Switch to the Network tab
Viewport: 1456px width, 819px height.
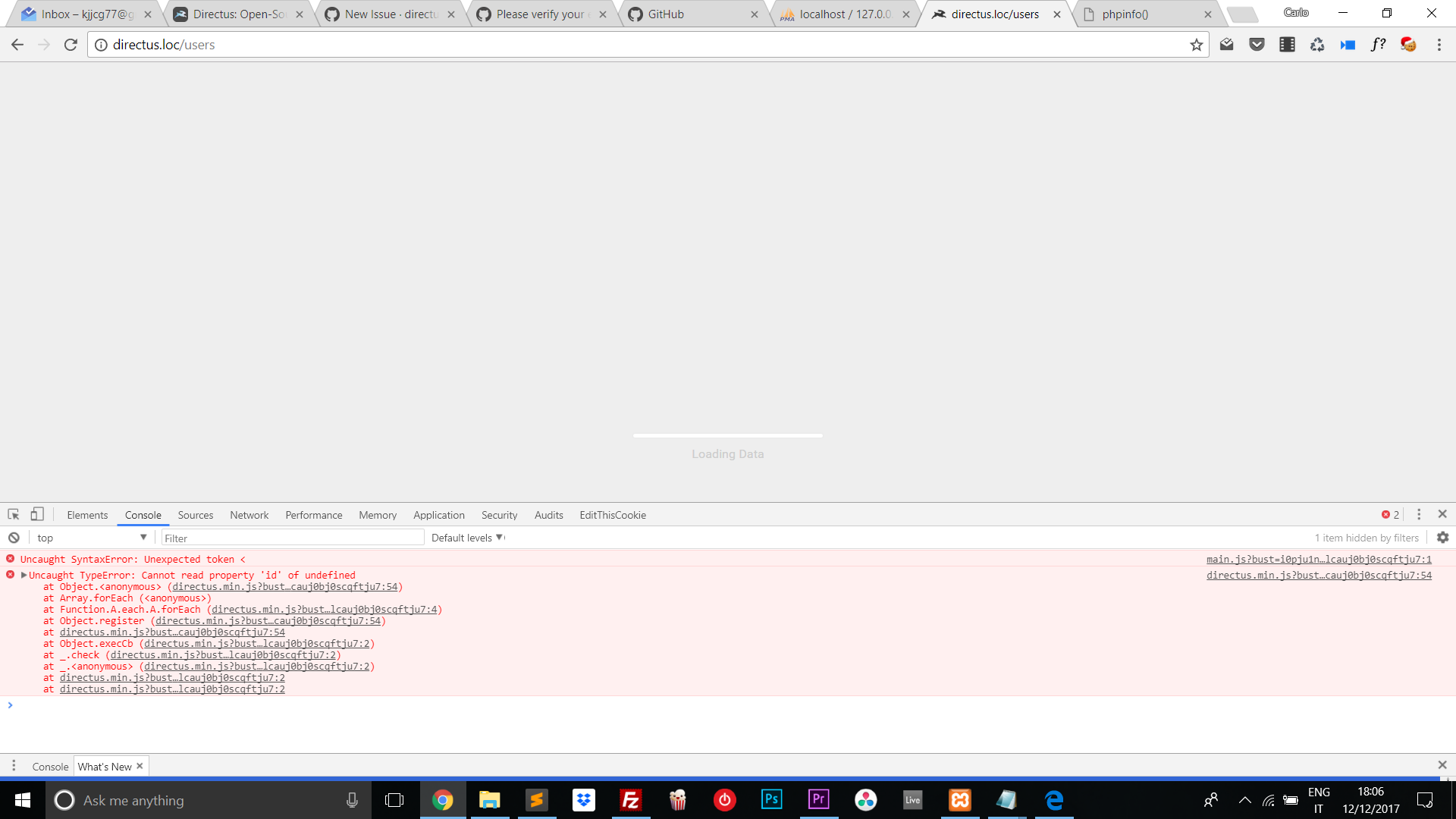pos(249,515)
